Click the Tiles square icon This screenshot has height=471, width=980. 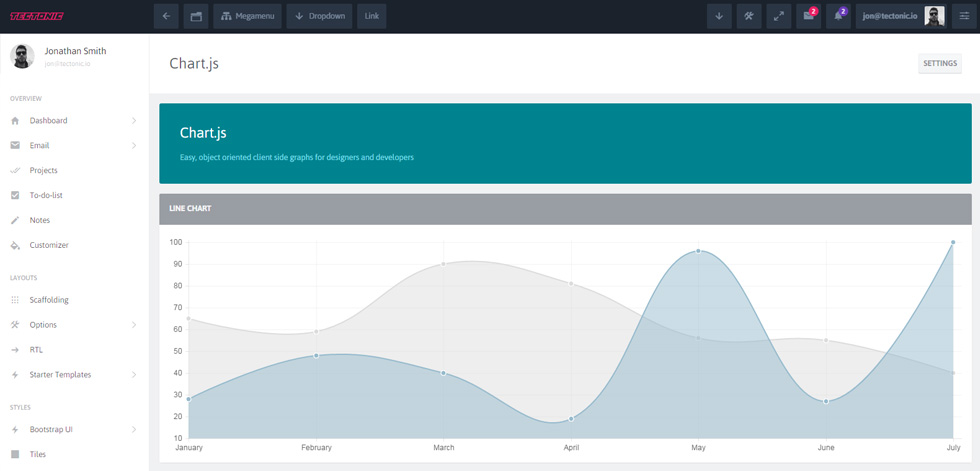click(x=15, y=454)
